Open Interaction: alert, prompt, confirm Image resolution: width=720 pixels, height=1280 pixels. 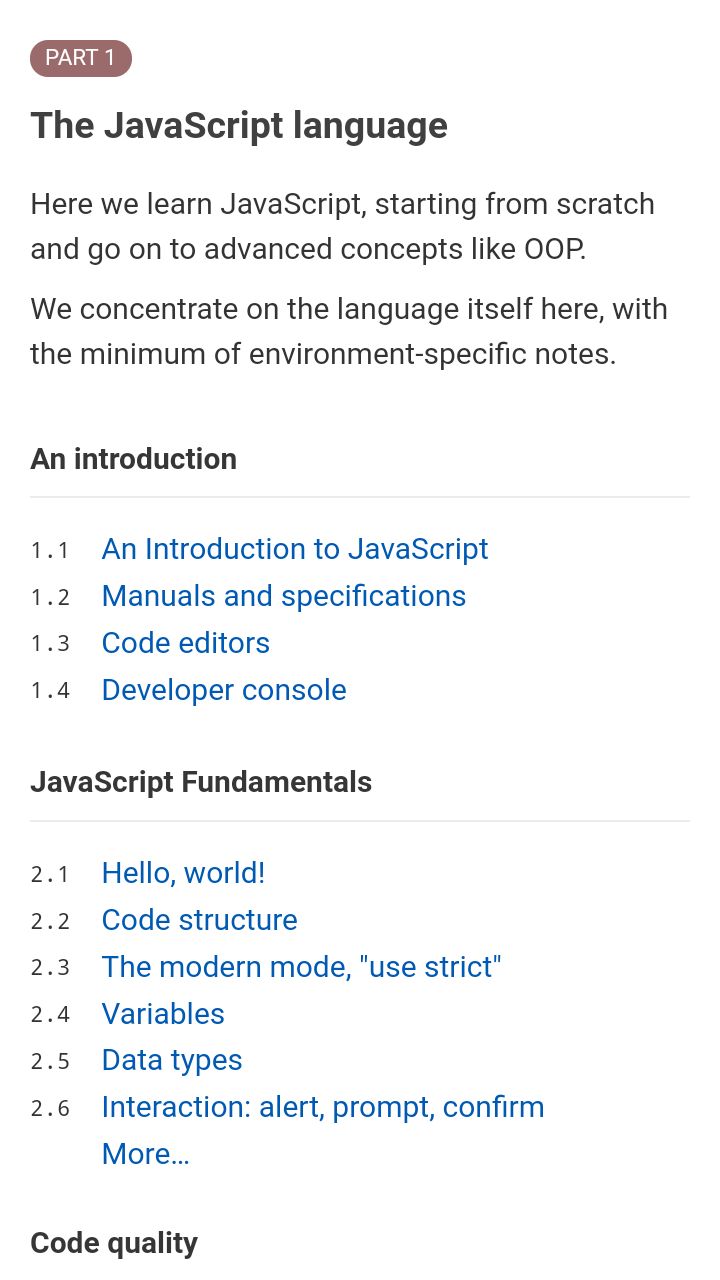323,1107
